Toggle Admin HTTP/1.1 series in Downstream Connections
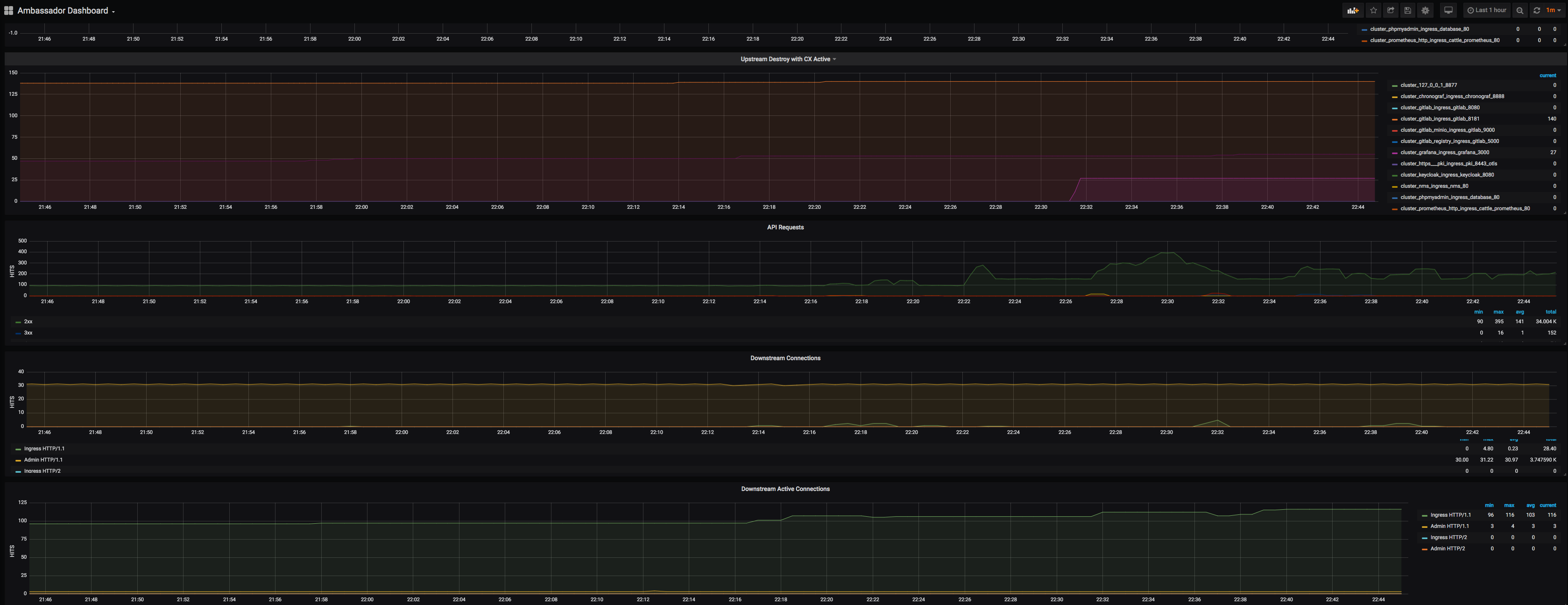The height and width of the screenshot is (605, 1568). (x=43, y=460)
